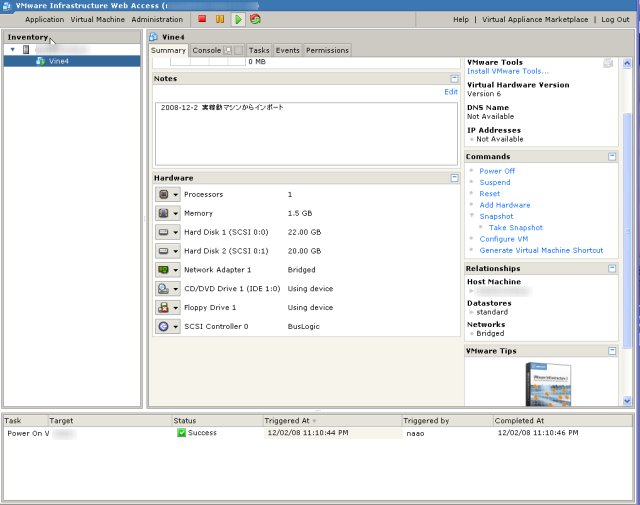Click Configure VM link
The width and height of the screenshot is (640, 505).
pyautogui.click(x=504, y=239)
